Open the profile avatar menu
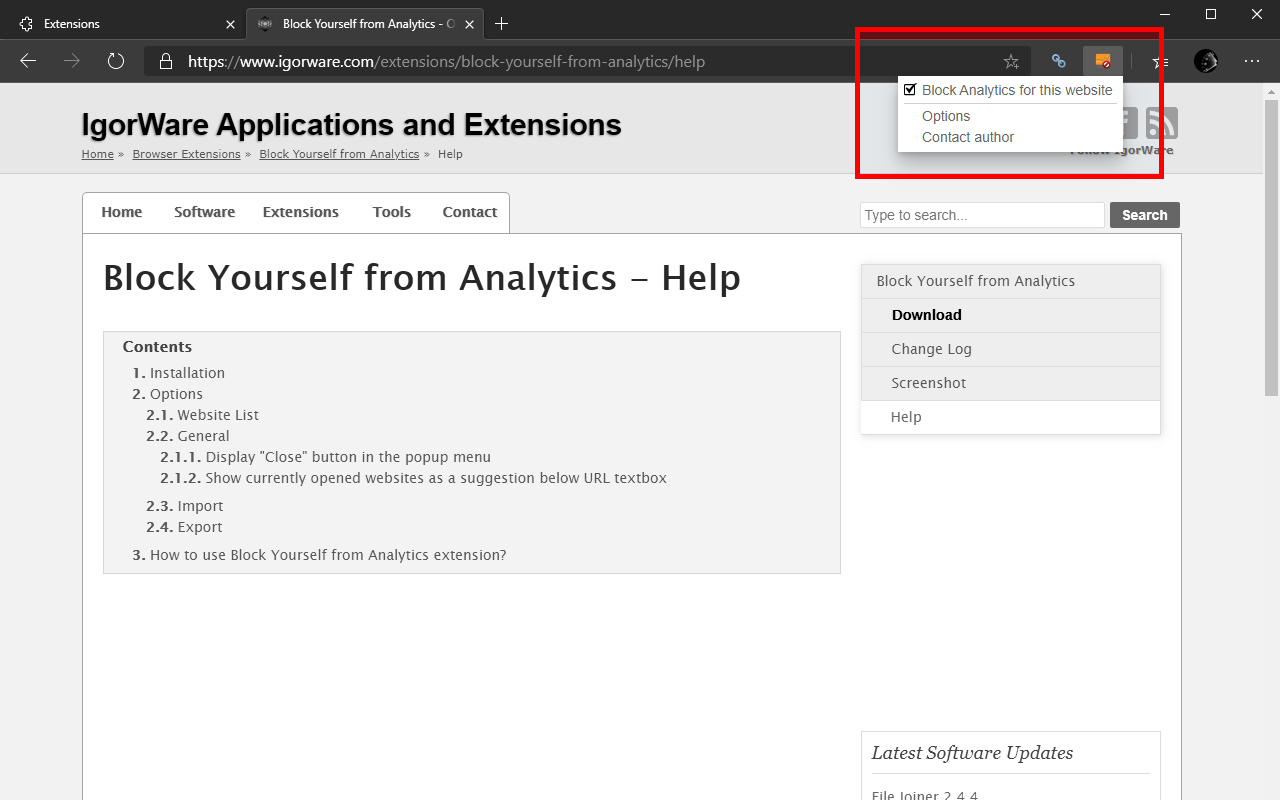The image size is (1280, 800). tap(1206, 61)
